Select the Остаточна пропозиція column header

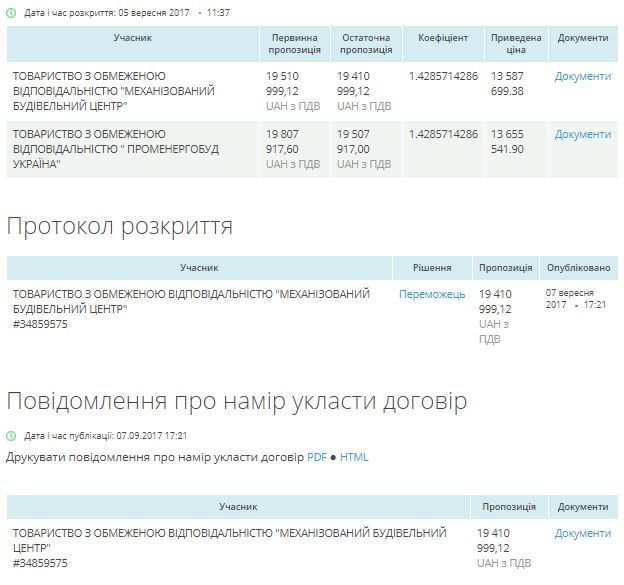click(x=366, y=44)
